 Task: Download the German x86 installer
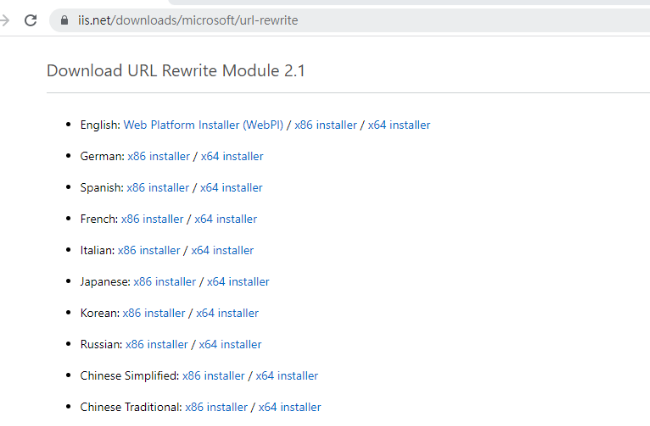coord(158,156)
